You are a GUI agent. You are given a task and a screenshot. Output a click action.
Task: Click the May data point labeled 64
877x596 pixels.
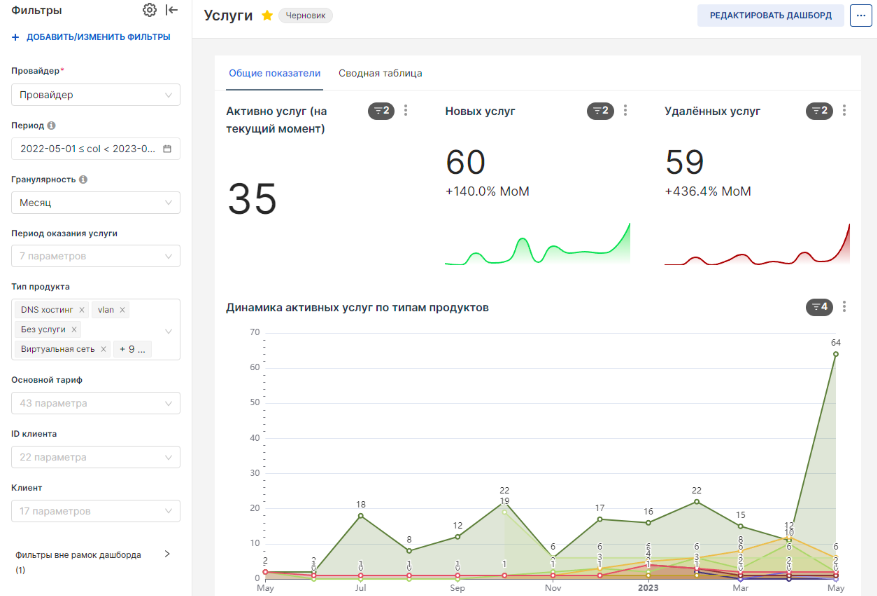point(836,354)
